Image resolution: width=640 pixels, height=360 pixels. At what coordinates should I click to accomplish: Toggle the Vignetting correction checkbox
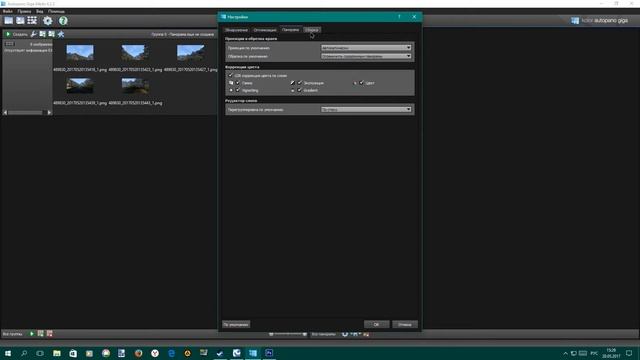pos(238,90)
